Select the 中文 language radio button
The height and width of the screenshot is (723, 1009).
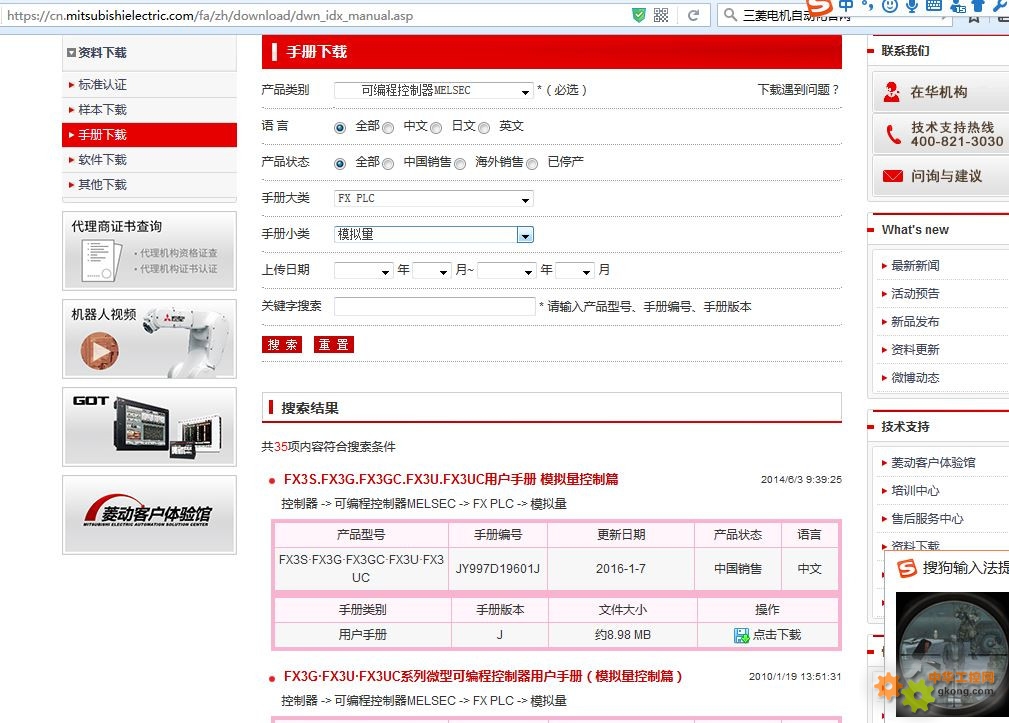(388, 128)
